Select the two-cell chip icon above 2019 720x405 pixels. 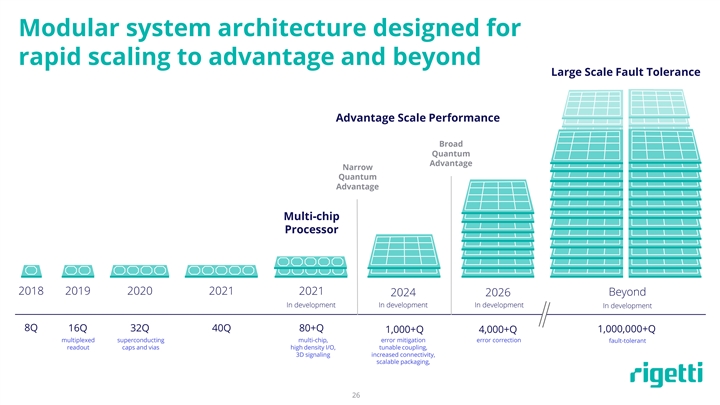coord(77,271)
